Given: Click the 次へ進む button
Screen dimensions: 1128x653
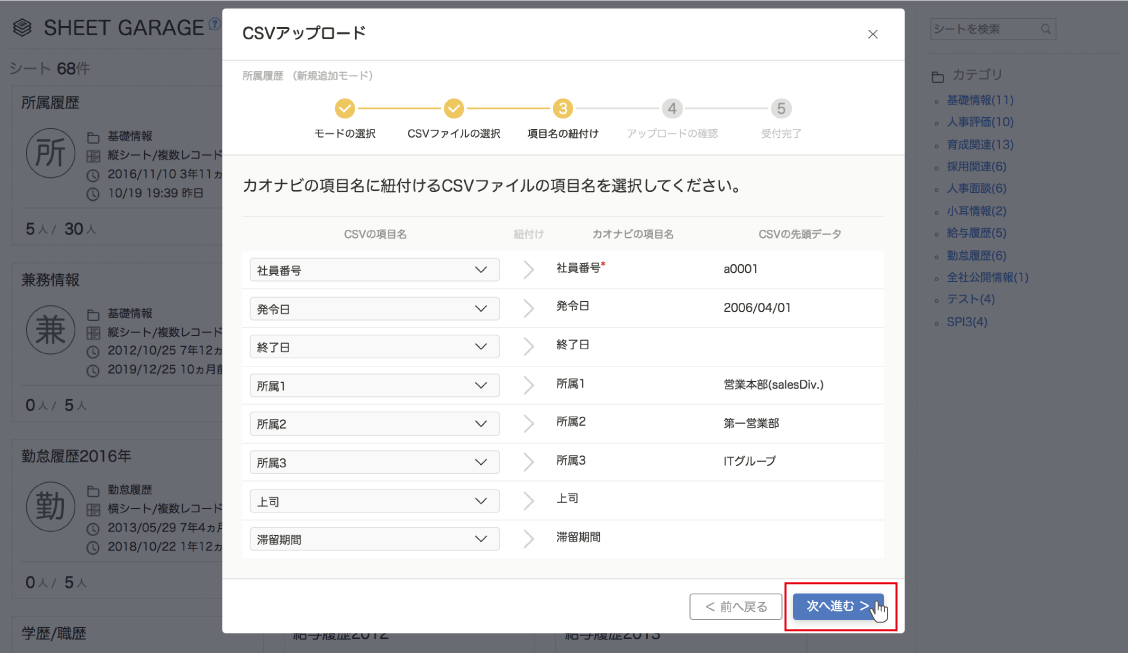Looking at the screenshot, I should (x=838, y=606).
